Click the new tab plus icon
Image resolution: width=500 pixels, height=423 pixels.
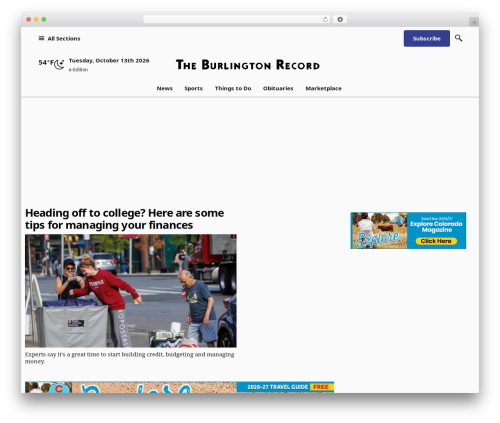[474, 22]
